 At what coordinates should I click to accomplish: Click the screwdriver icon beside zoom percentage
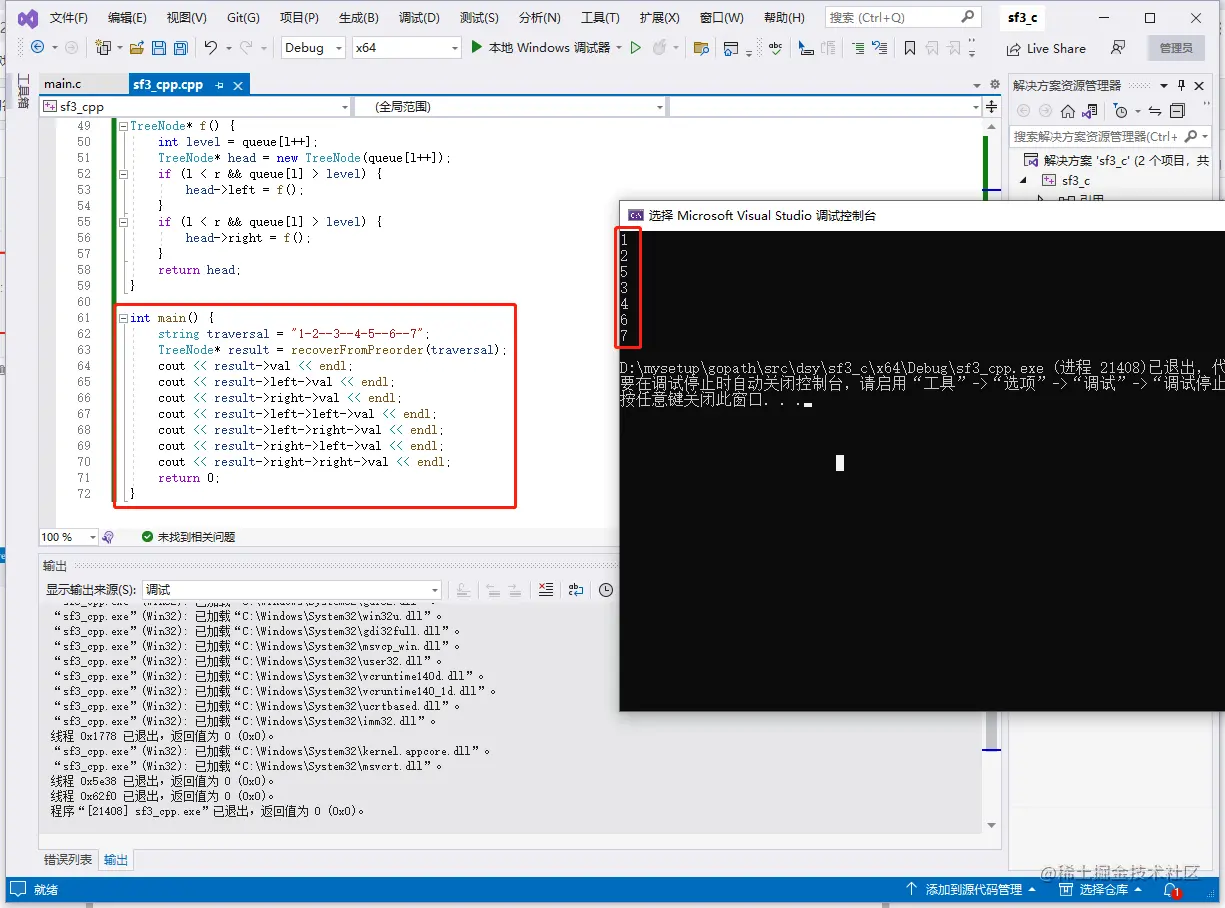click(108, 537)
